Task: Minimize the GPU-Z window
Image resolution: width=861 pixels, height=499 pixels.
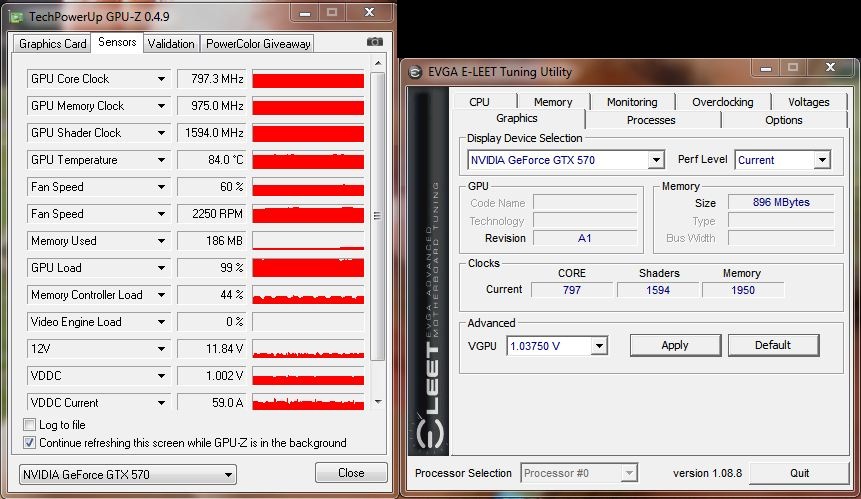Action: tap(305, 13)
